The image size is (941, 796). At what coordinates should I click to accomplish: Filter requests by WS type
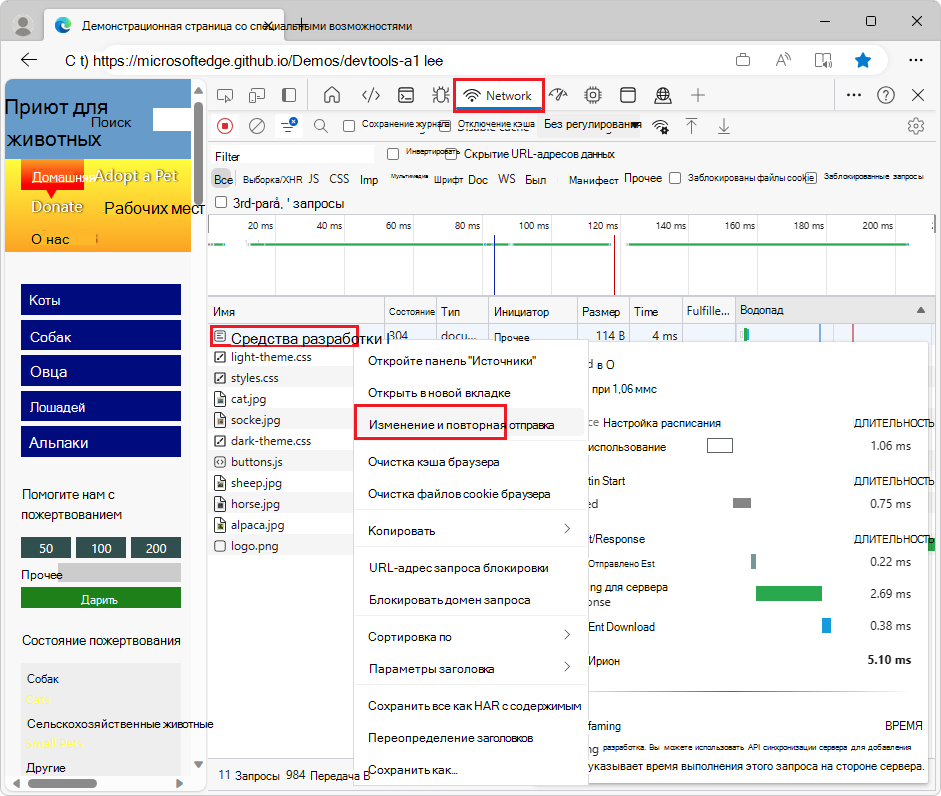507,179
